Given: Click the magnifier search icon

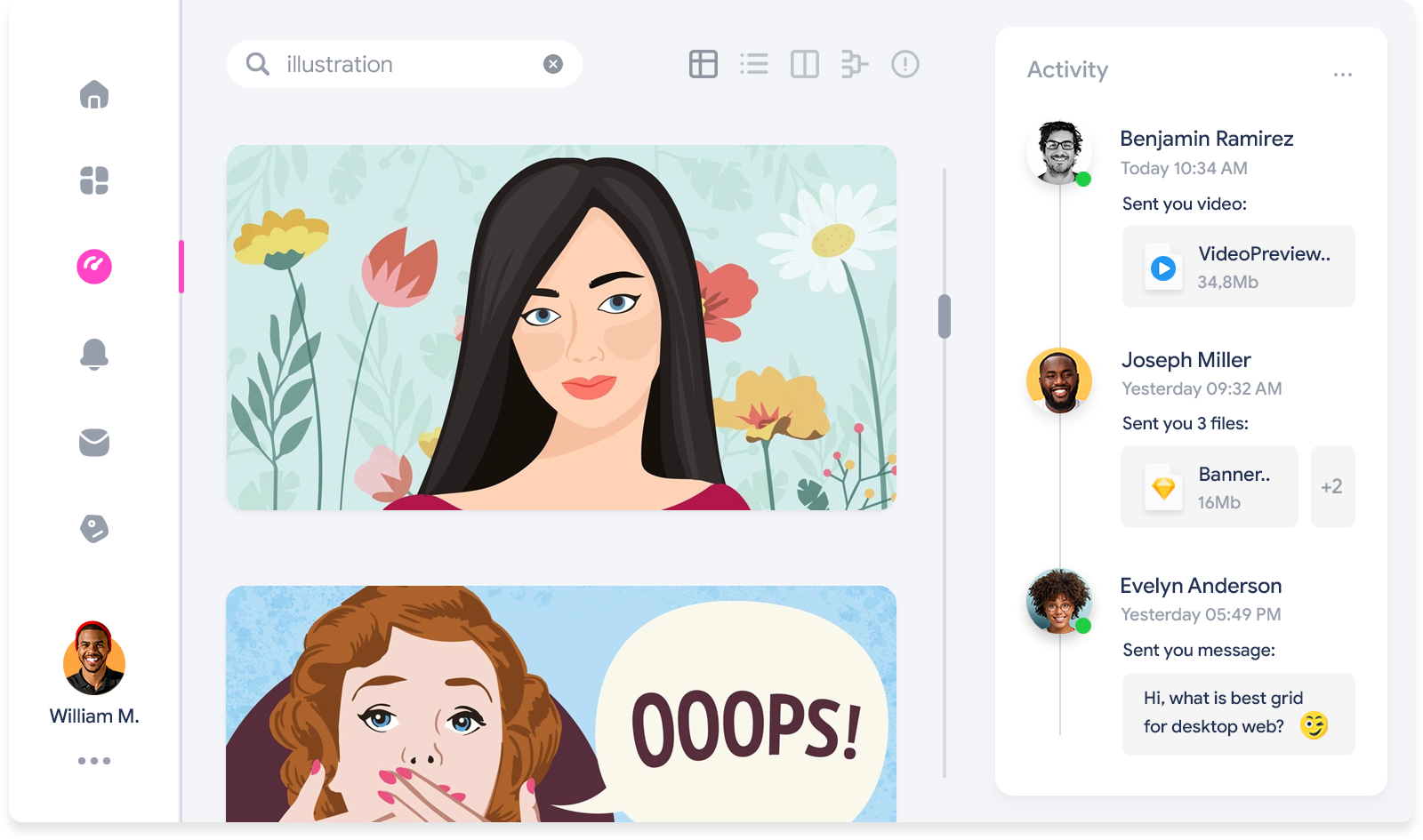Looking at the screenshot, I should (258, 64).
